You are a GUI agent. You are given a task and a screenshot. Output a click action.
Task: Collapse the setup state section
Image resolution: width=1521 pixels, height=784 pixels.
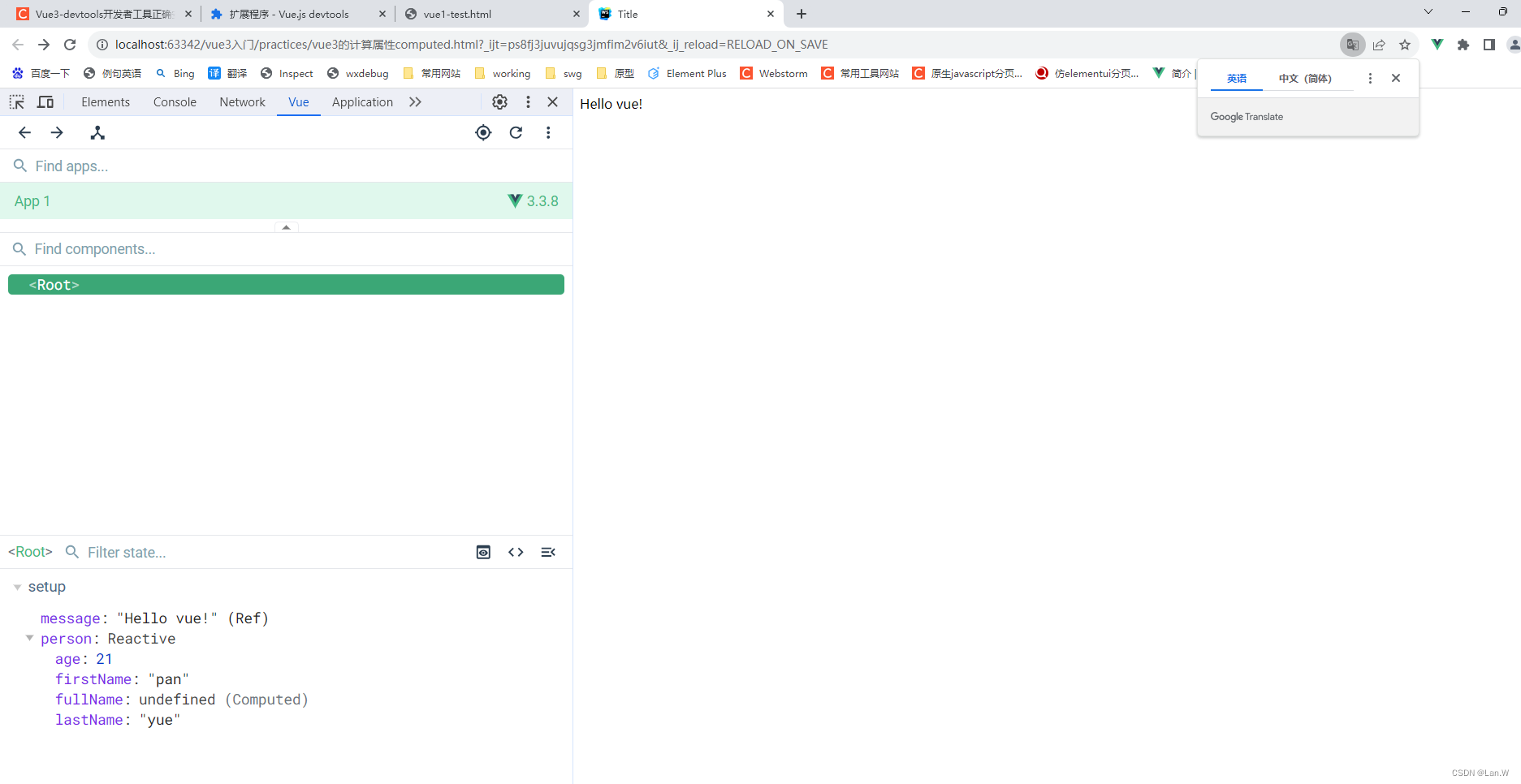[x=18, y=586]
